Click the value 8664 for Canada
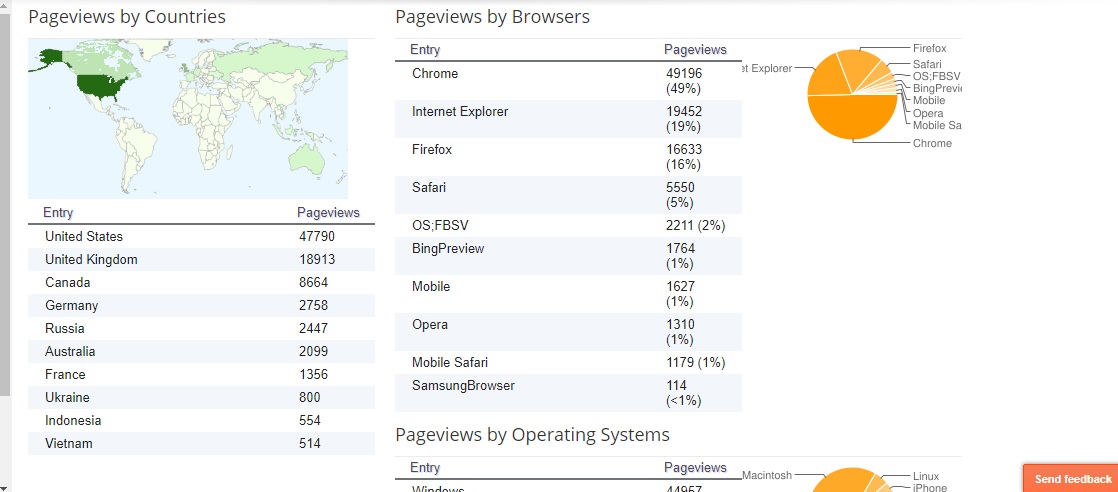Viewport: 1118px width, 492px height. pos(314,282)
